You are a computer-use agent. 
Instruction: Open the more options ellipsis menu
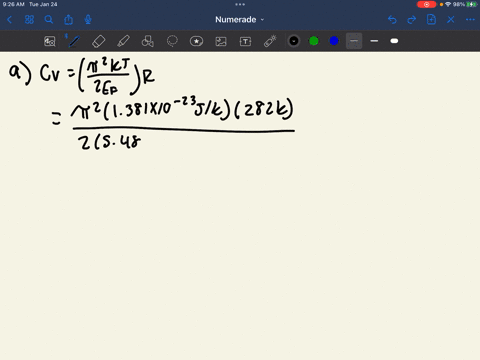point(470,20)
